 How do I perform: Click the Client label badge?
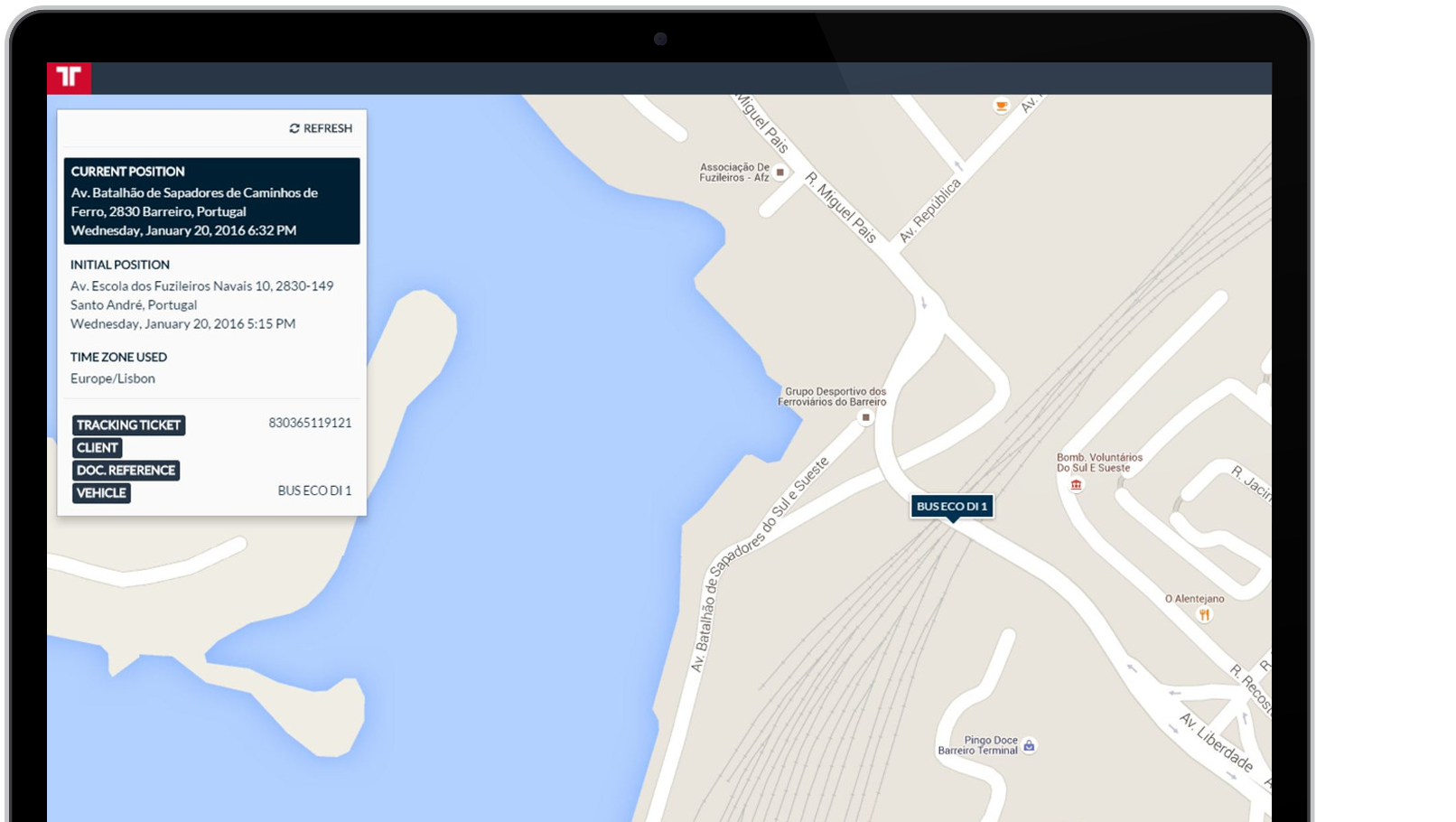point(97,448)
